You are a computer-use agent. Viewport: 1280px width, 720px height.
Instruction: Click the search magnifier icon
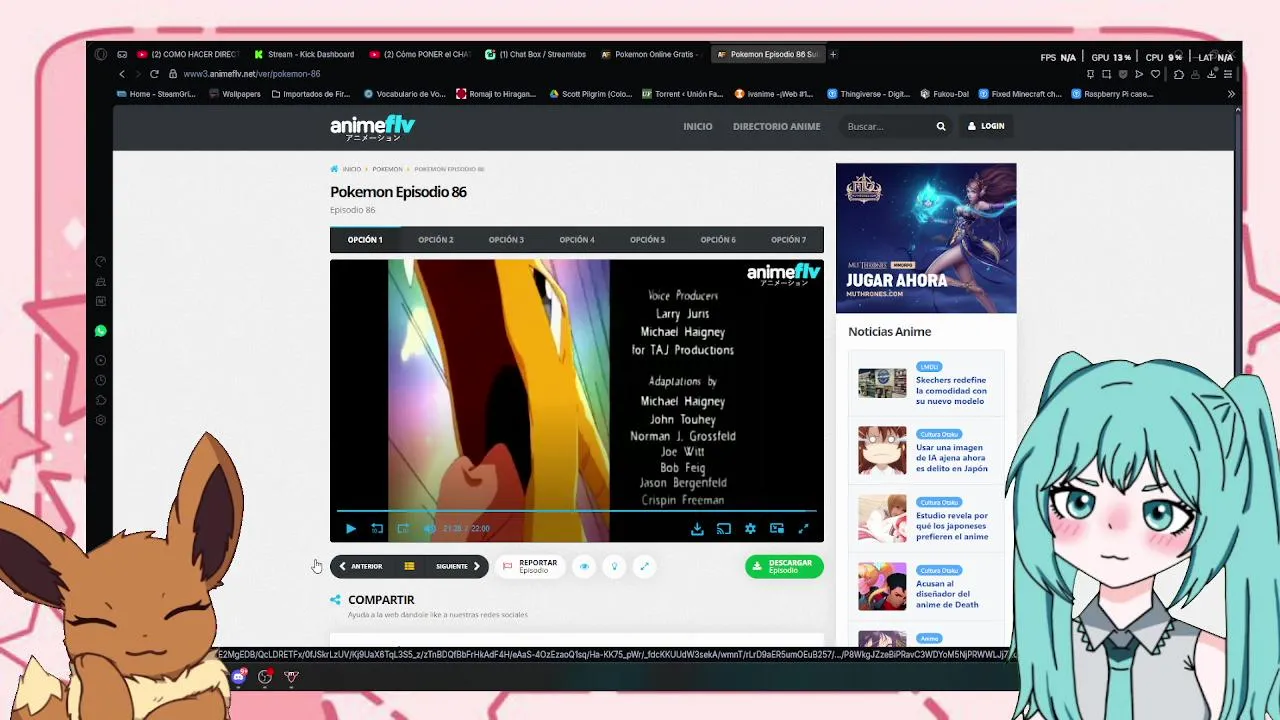[x=941, y=126]
